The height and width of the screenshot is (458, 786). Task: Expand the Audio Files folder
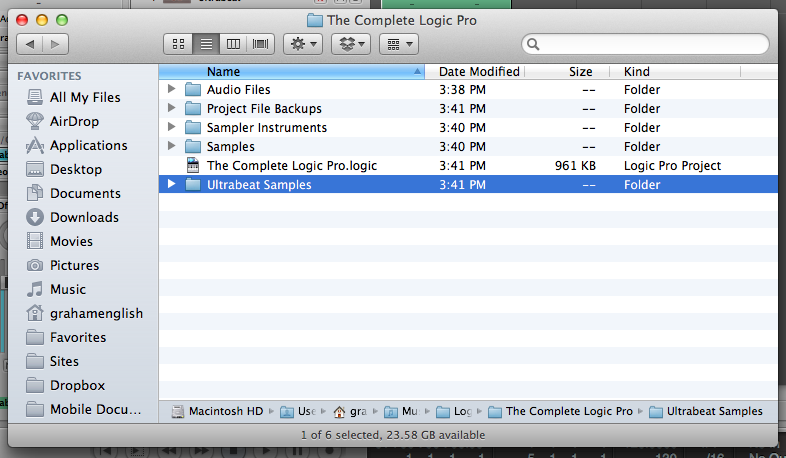172,90
